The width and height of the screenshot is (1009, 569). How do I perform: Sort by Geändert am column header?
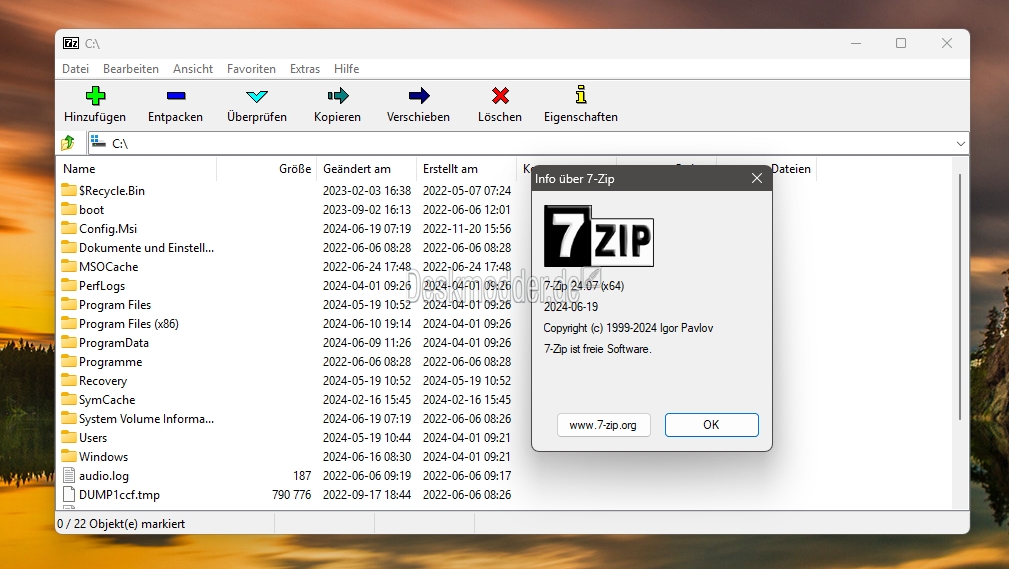pyautogui.click(x=367, y=169)
